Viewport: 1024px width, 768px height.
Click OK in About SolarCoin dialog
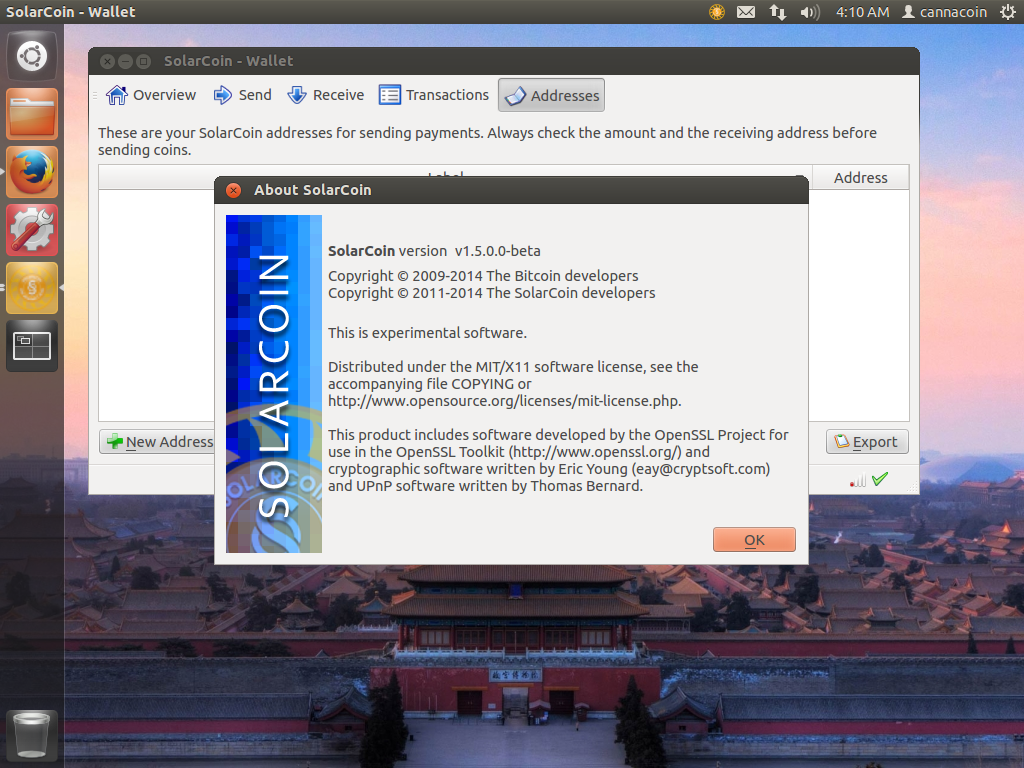[754, 539]
